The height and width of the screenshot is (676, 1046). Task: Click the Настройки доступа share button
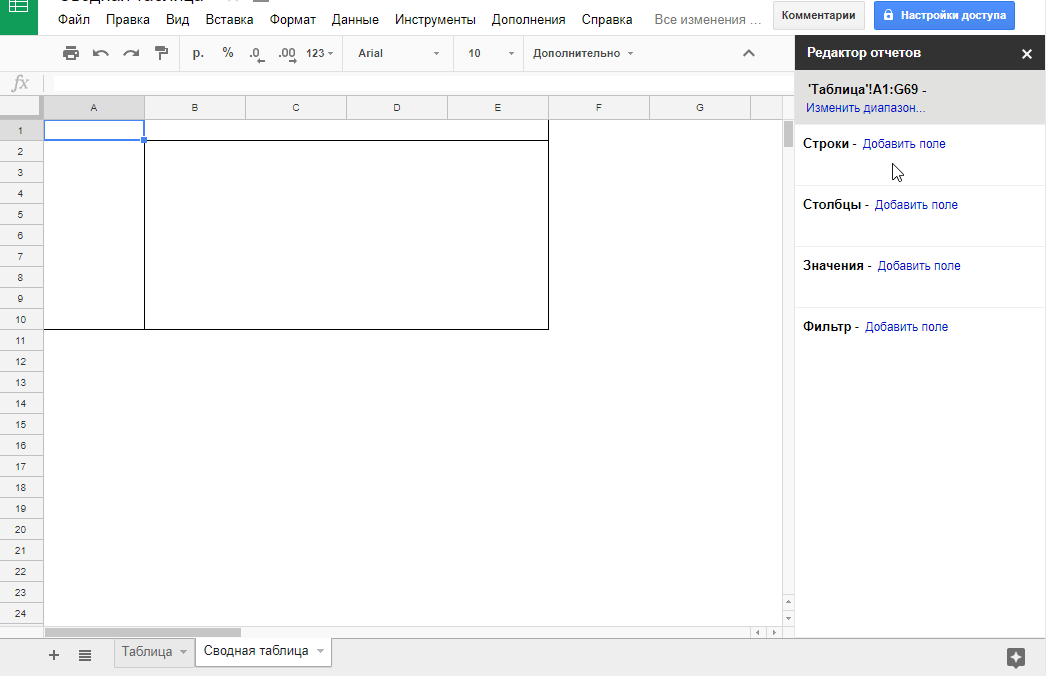click(944, 15)
